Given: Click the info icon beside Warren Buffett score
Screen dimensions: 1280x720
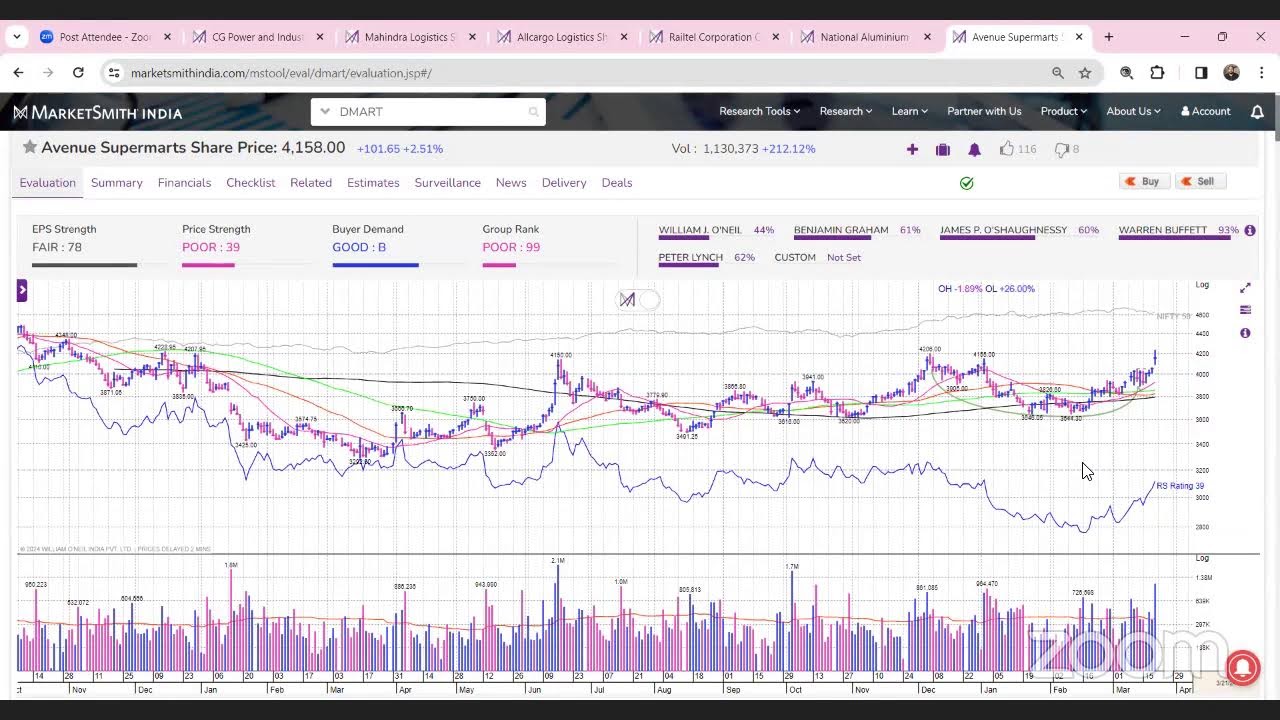Looking at the screenshot, I should 1250,230.
